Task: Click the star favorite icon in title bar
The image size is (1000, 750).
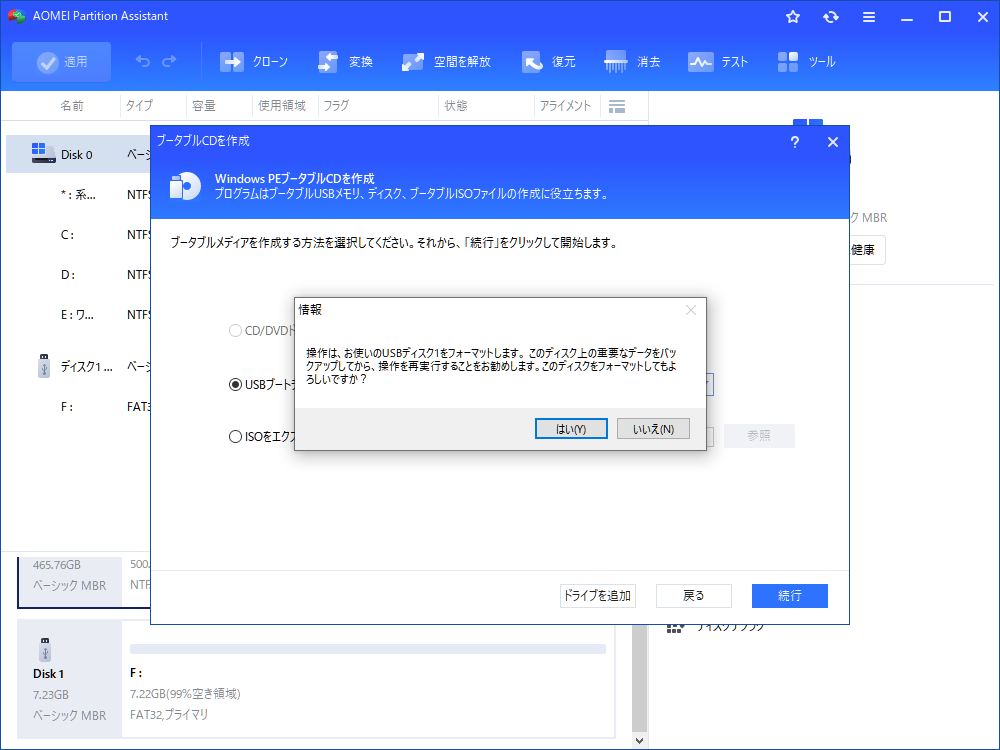Action: point(793,17)
